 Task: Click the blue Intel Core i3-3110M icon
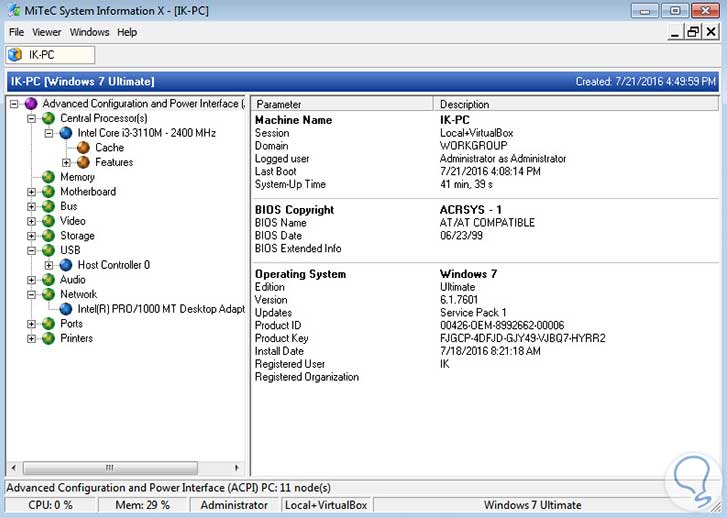pyautogui.click(x=66, y=133)
